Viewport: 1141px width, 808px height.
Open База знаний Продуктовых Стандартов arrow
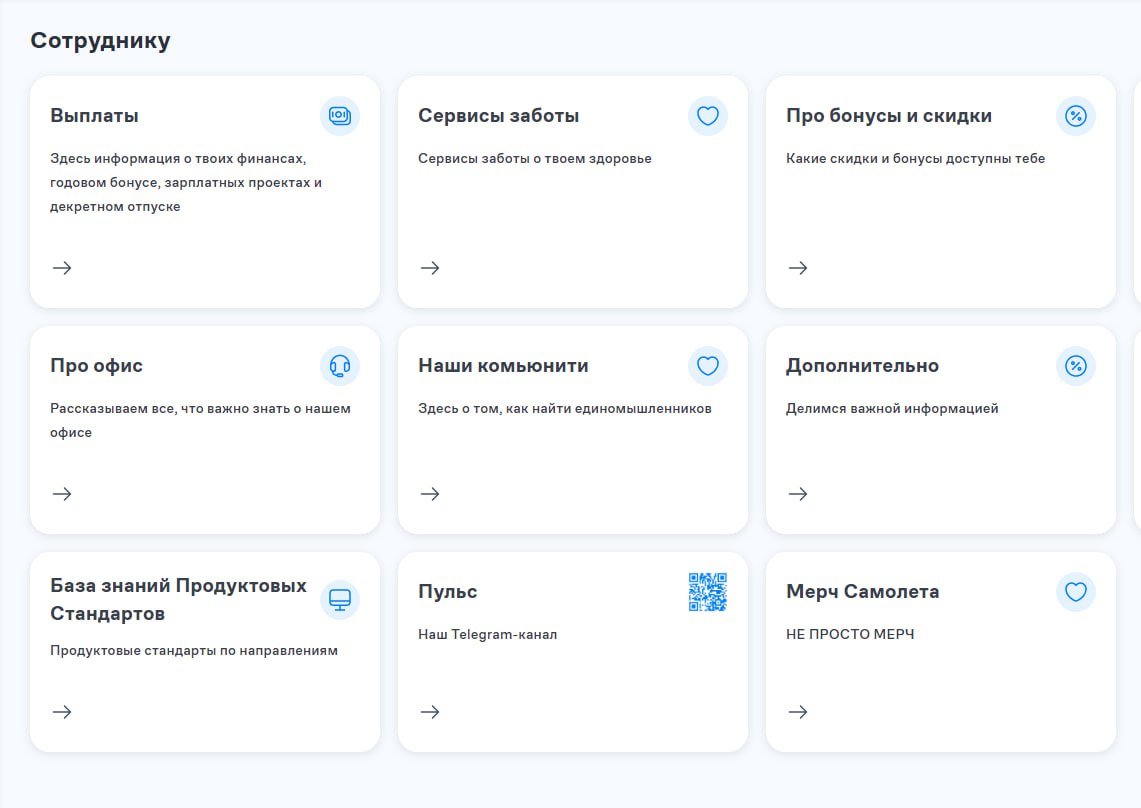coord(62,711)
